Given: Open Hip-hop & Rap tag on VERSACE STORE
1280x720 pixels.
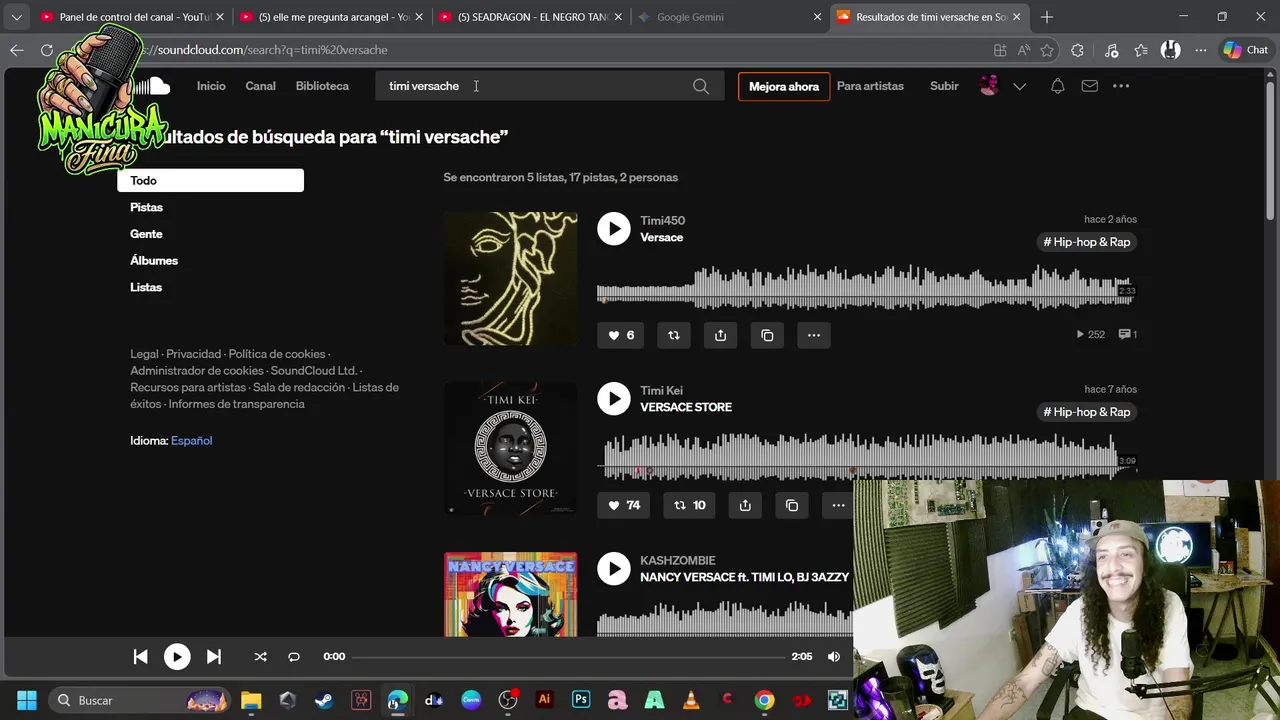Looking at the screenshot, I should click(x=1086, y=412).
